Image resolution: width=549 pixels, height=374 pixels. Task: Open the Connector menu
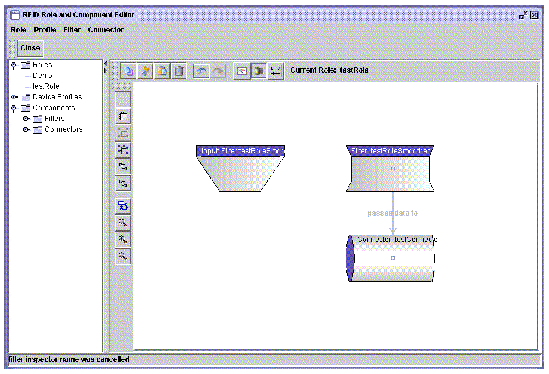(x=105, y=30)
